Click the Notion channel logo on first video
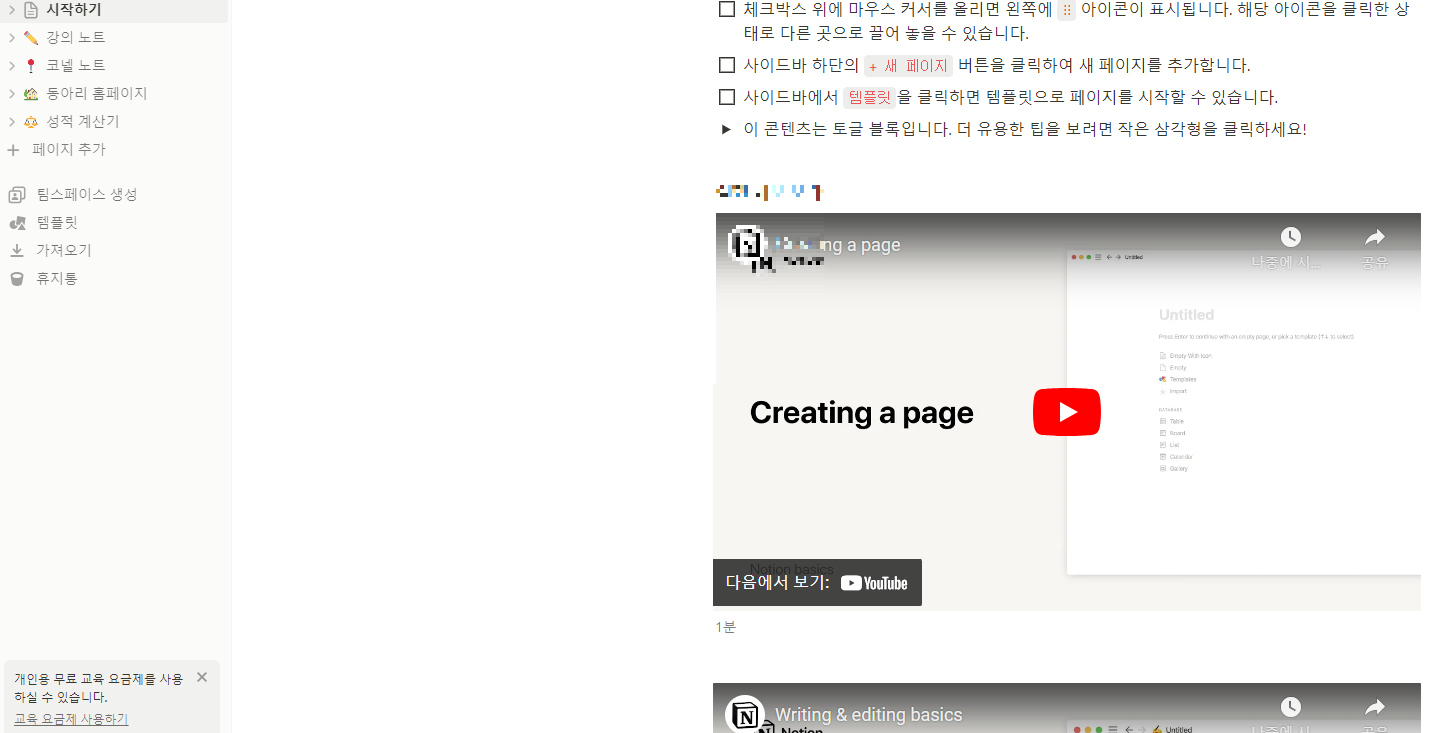Screen dimensions: 1437x733 tap(746, 245)
